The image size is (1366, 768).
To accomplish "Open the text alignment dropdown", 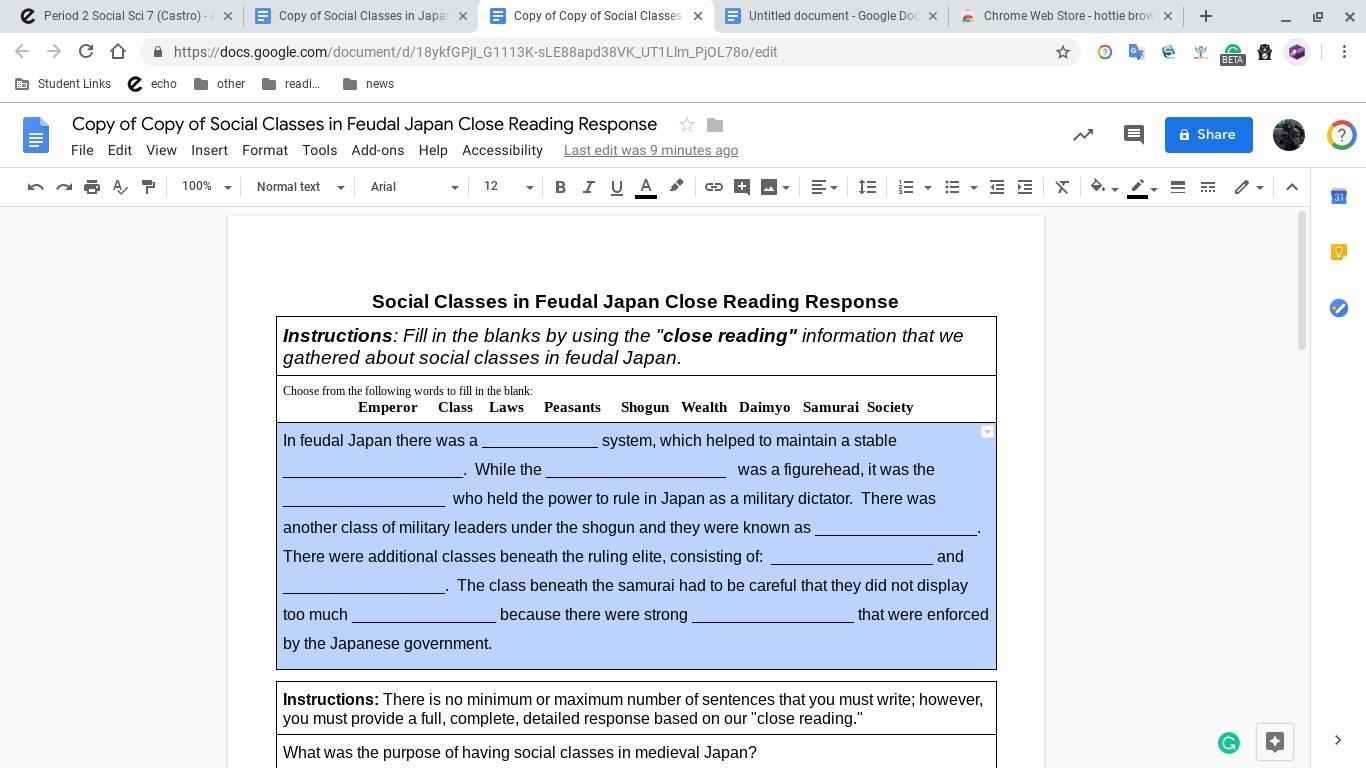I will point(824,187).
